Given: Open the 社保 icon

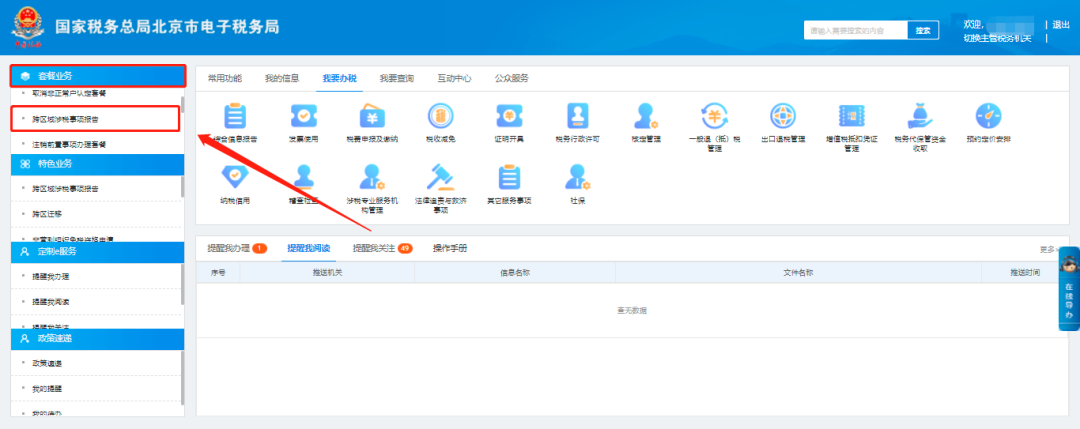Looking at the screenshot, I should tap(577, 178).
